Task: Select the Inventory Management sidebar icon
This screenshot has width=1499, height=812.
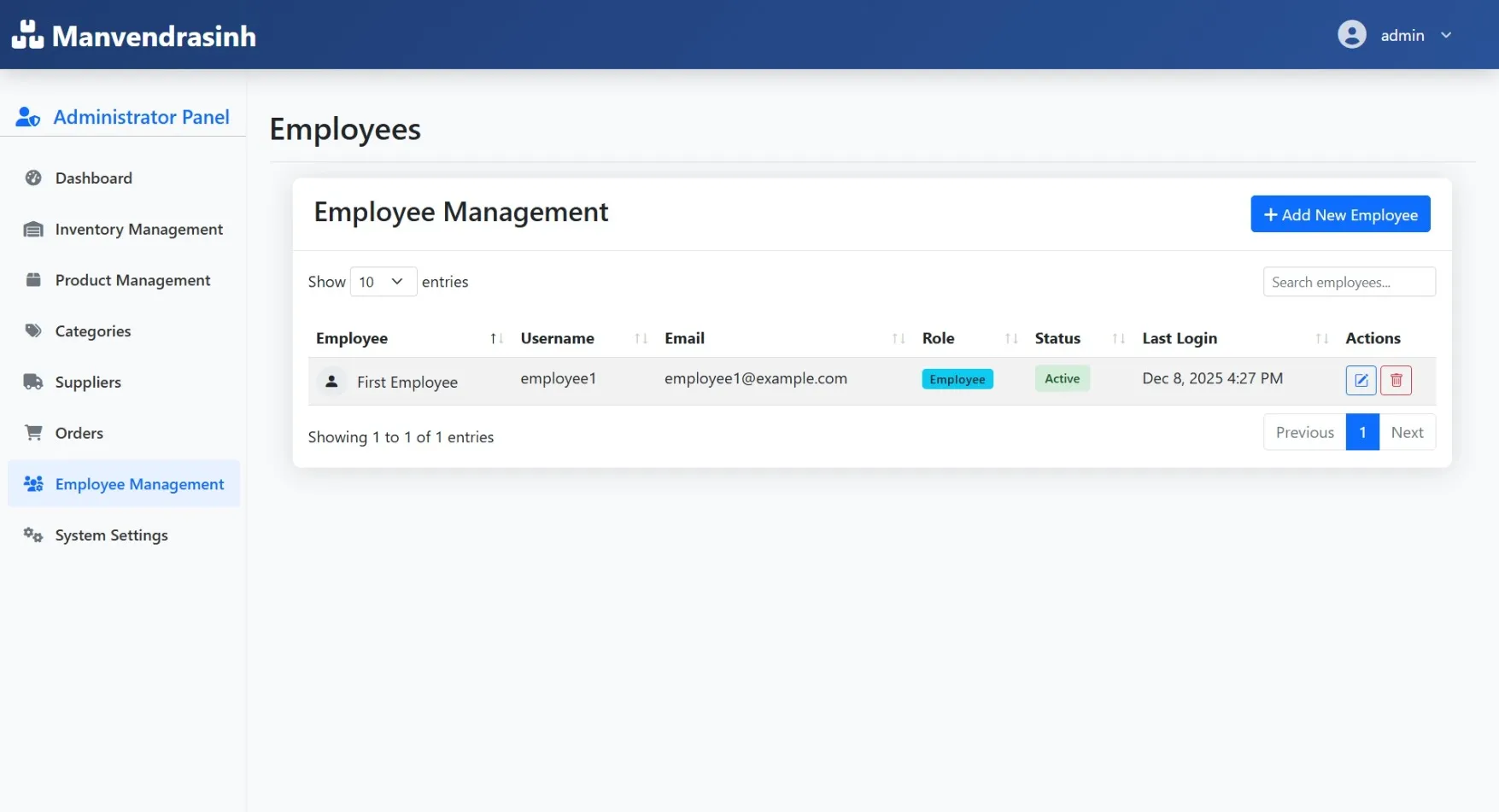Action: (x=33, y=229)
